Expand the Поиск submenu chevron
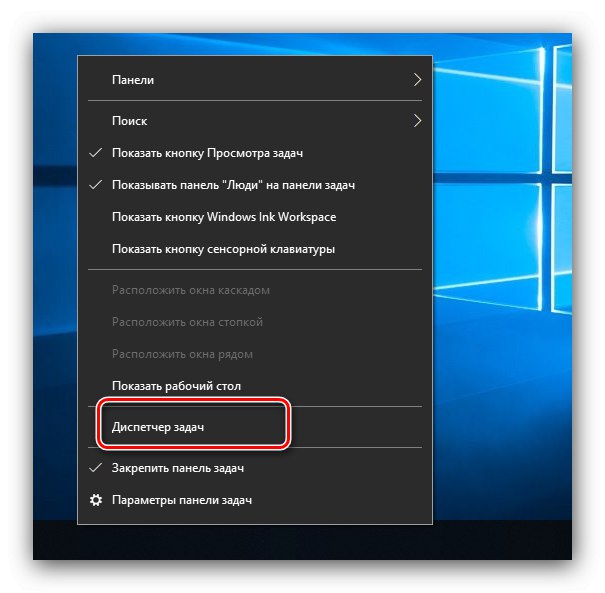605x593 pixels. coord(417,121)
